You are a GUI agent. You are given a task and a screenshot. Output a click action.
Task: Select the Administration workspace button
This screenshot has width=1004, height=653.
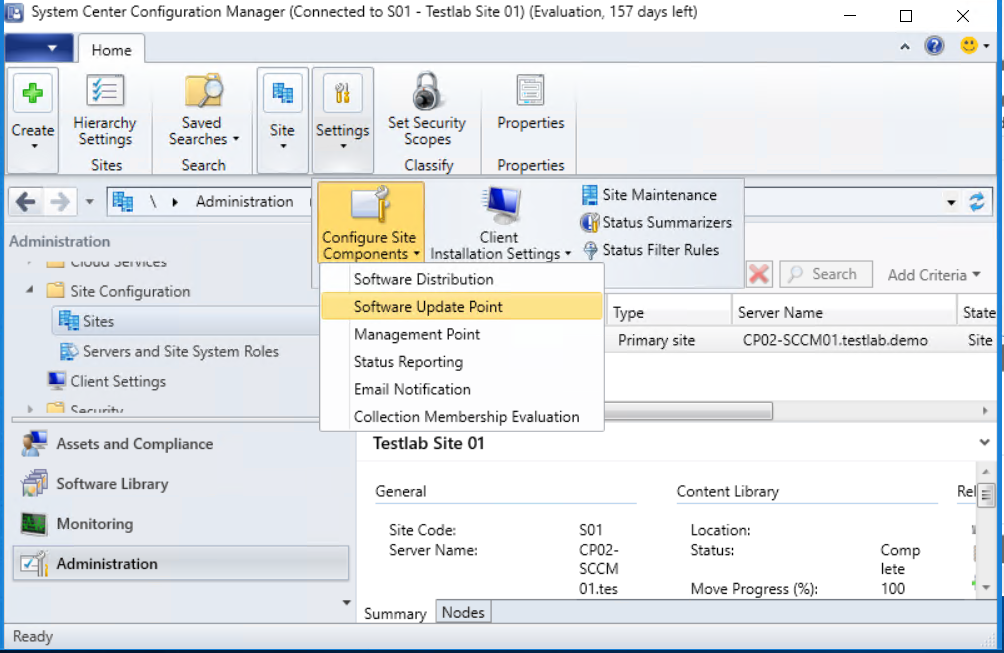click(x=181, y=563)
